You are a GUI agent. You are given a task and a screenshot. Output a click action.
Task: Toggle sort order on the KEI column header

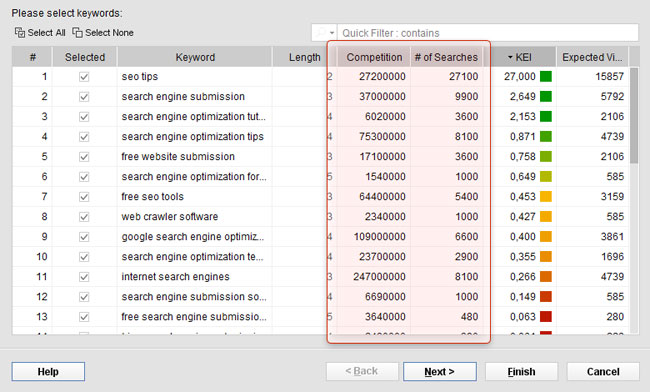point(520,57)
